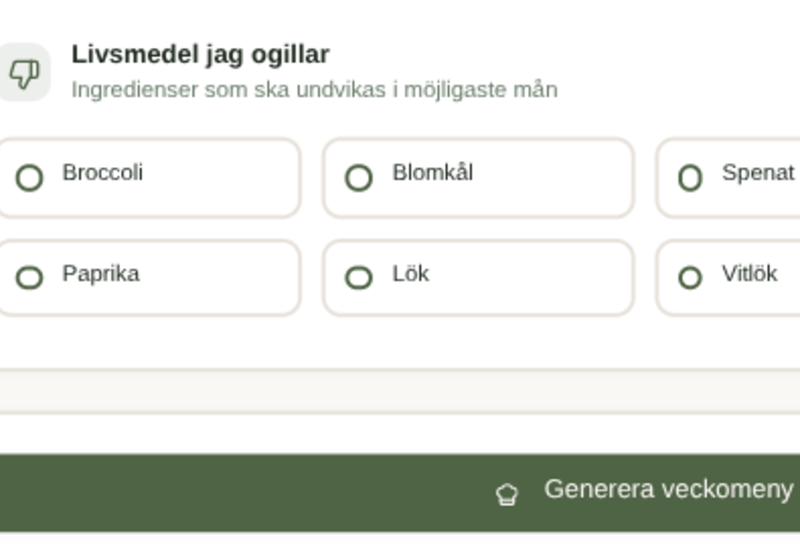Click the empty gray bar below options
Screen dimensions: 800x550
400,391
